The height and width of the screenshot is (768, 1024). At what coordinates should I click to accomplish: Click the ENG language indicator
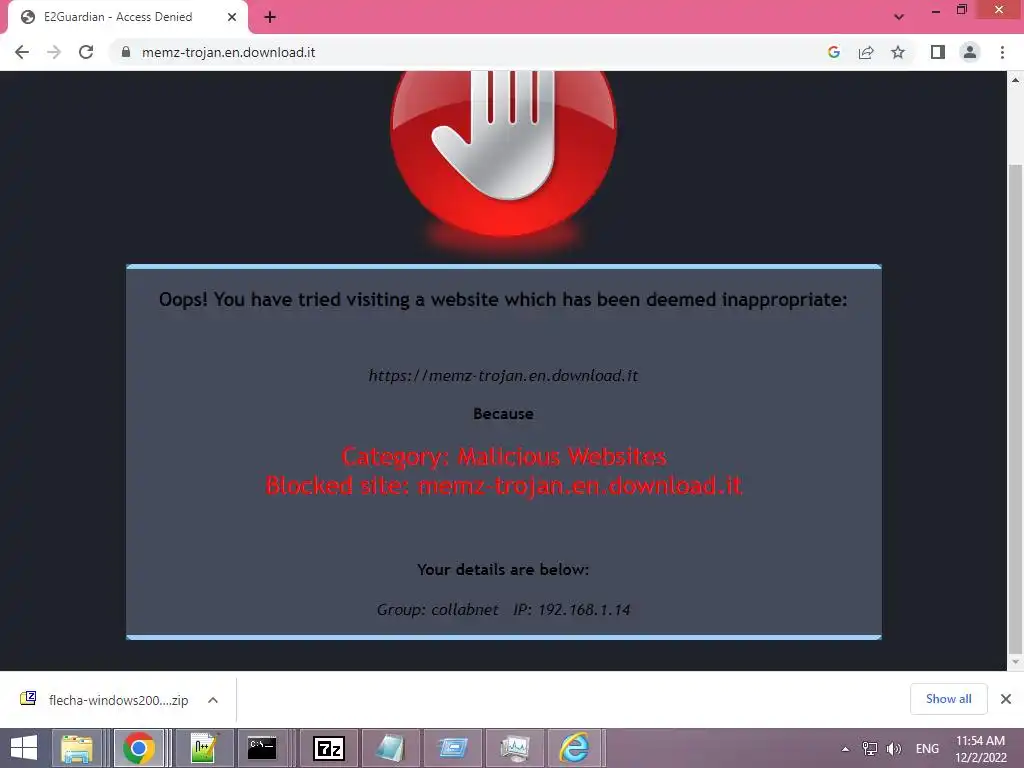pos(927,748)
